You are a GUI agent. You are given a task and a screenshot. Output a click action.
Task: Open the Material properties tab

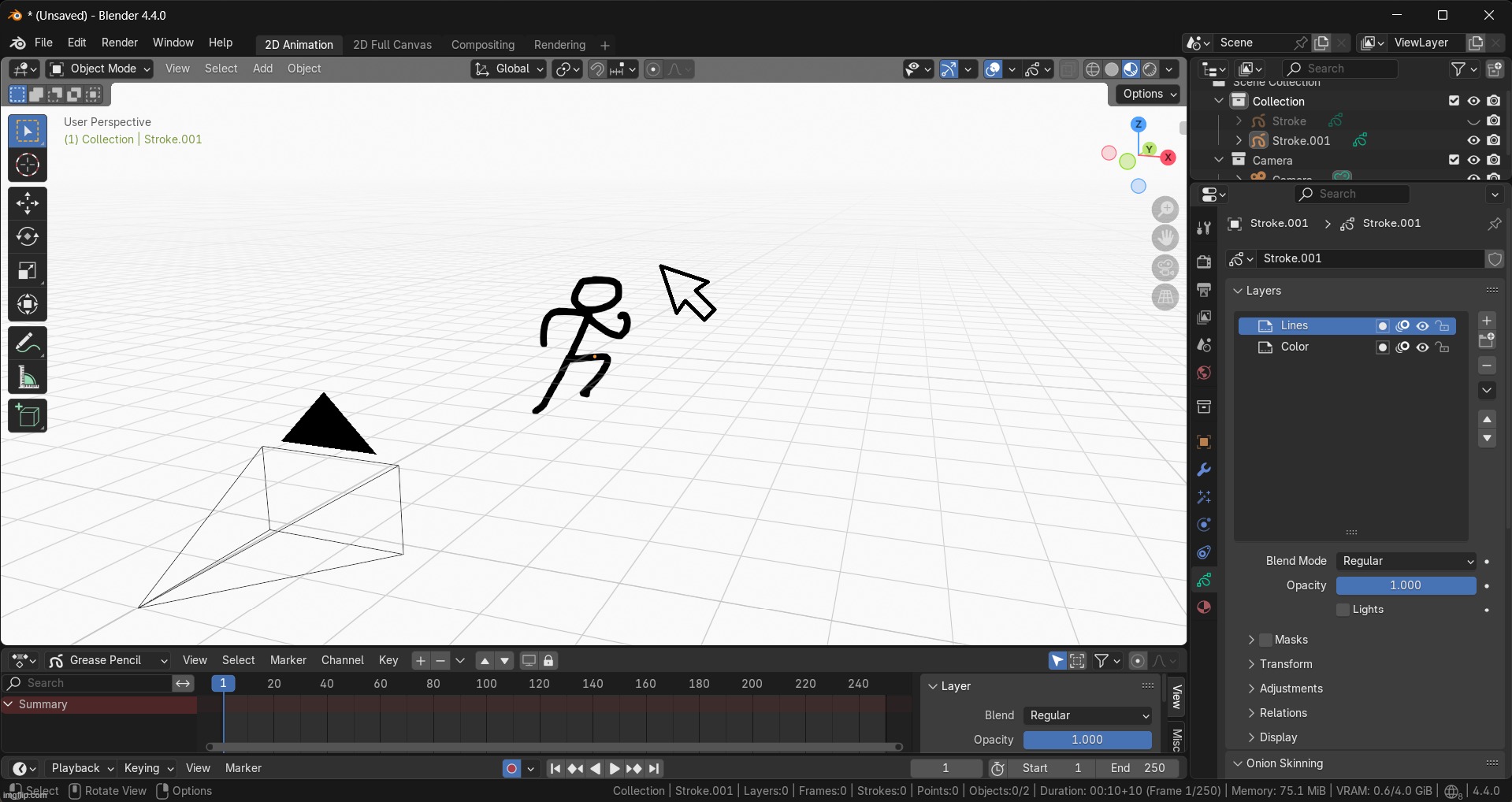click(1203, 607)
